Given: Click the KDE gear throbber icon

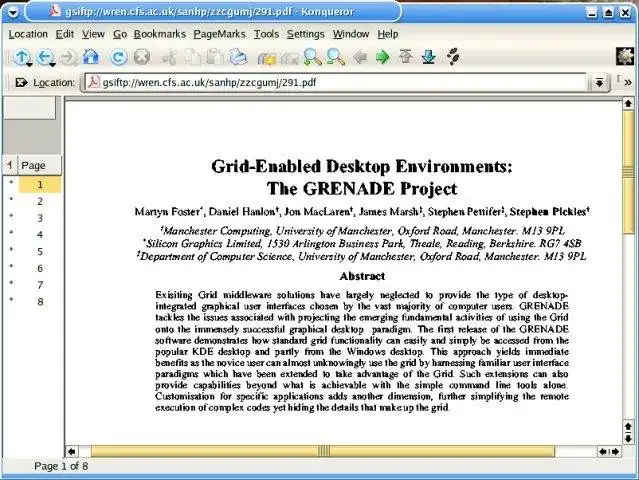Looking at the screenshot, I should (626, 56).
